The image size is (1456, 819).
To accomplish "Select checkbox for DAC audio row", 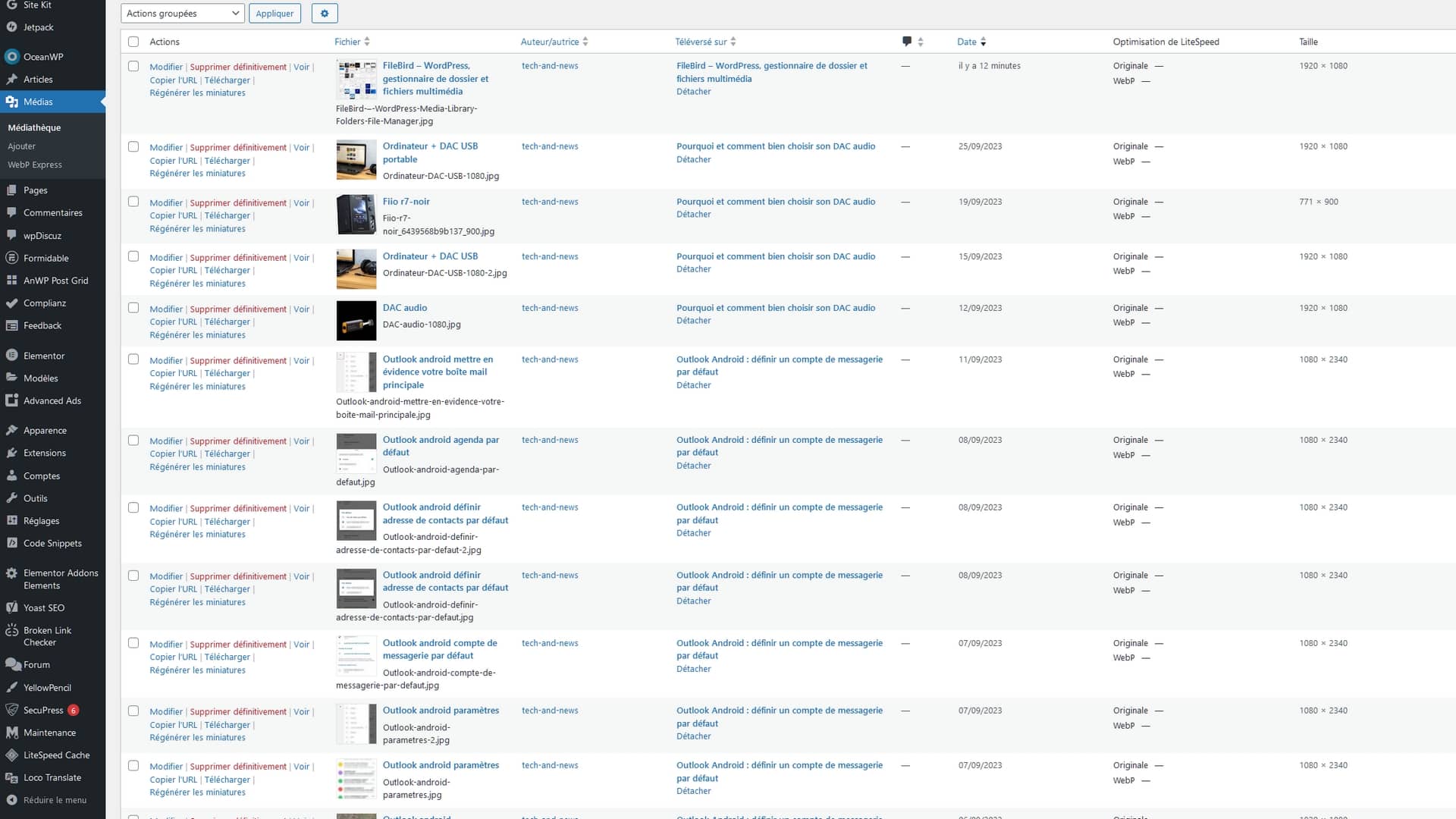I will pos(133,308).
